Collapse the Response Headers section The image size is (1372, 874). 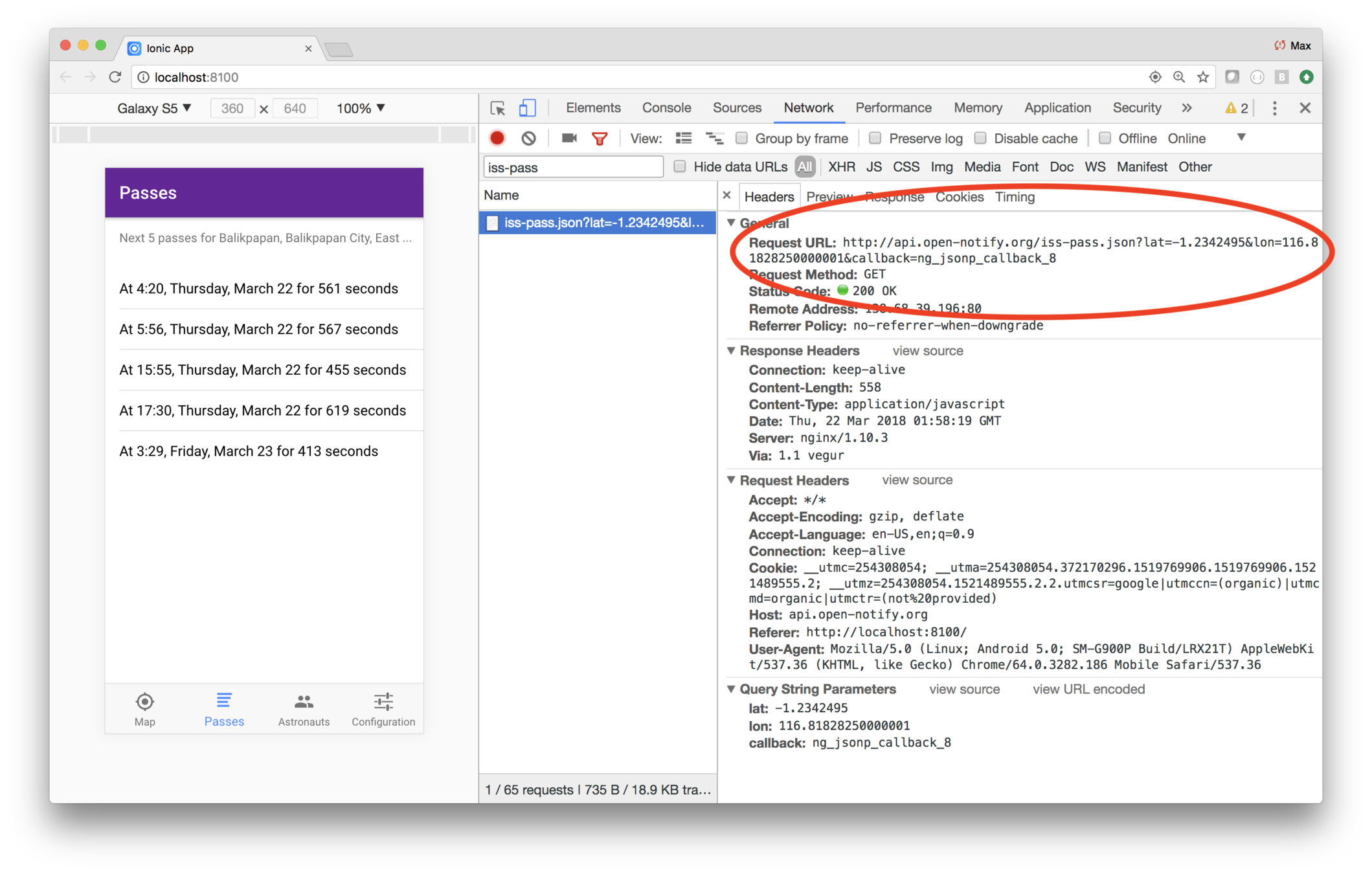coord(732,350)
